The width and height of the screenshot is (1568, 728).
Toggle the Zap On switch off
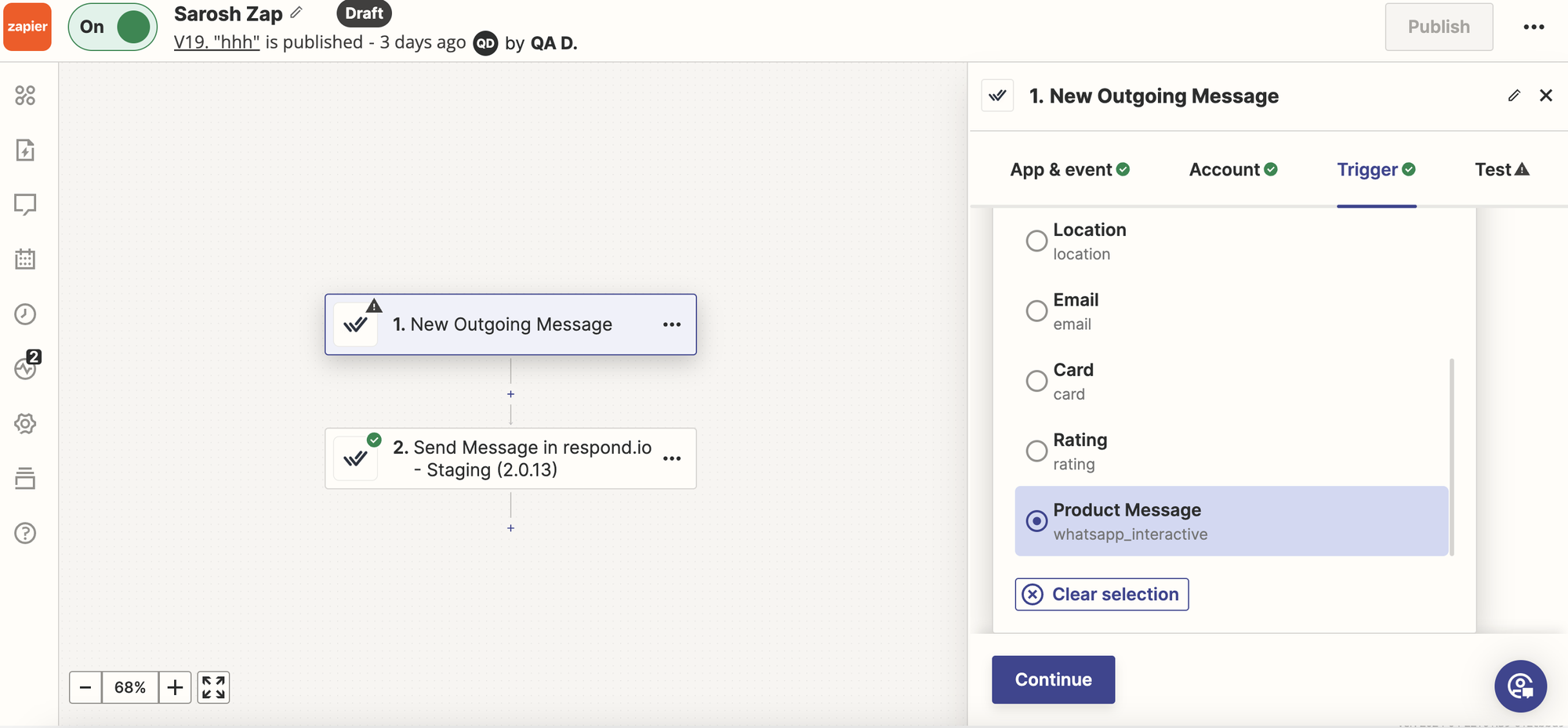click(114, 27)
